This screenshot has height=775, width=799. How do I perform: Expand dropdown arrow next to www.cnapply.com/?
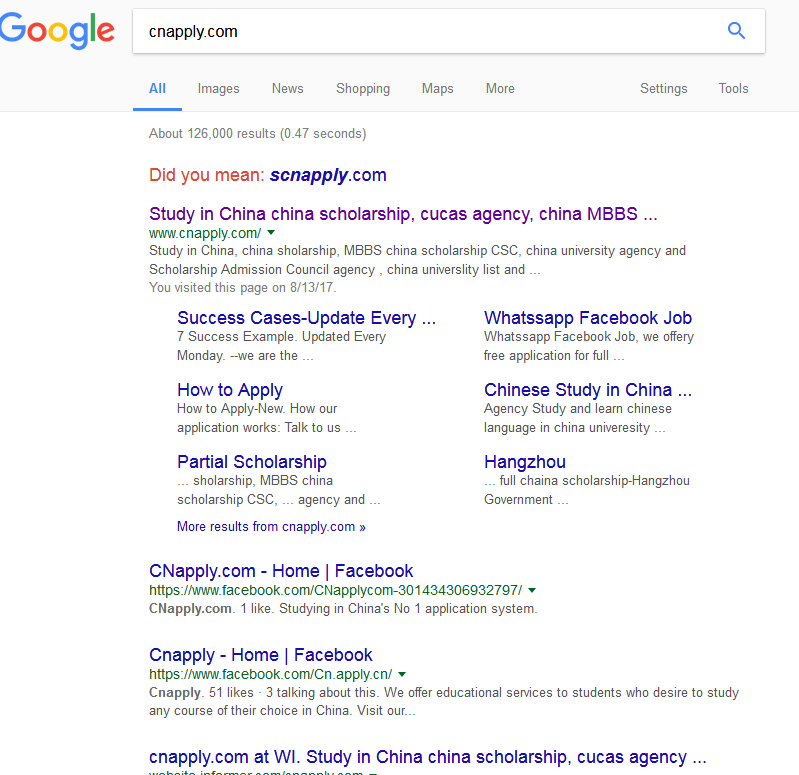pyautogui.click(x=271, y=233)
